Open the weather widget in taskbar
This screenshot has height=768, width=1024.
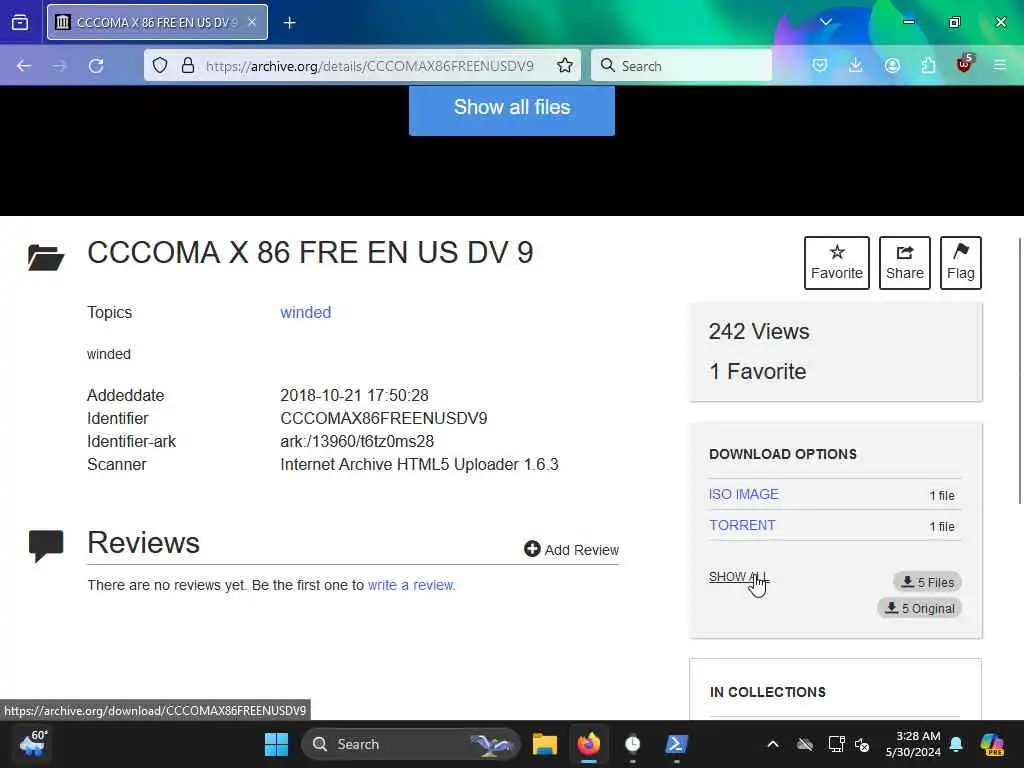33,744
